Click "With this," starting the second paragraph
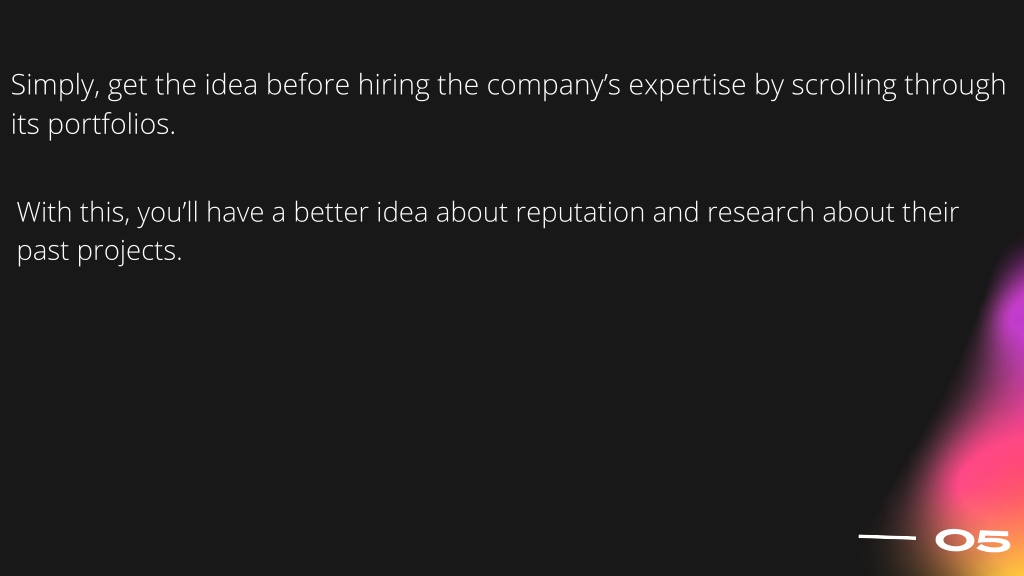The height and width of the screenshot is (576, 1024). [x=72, y=213]
